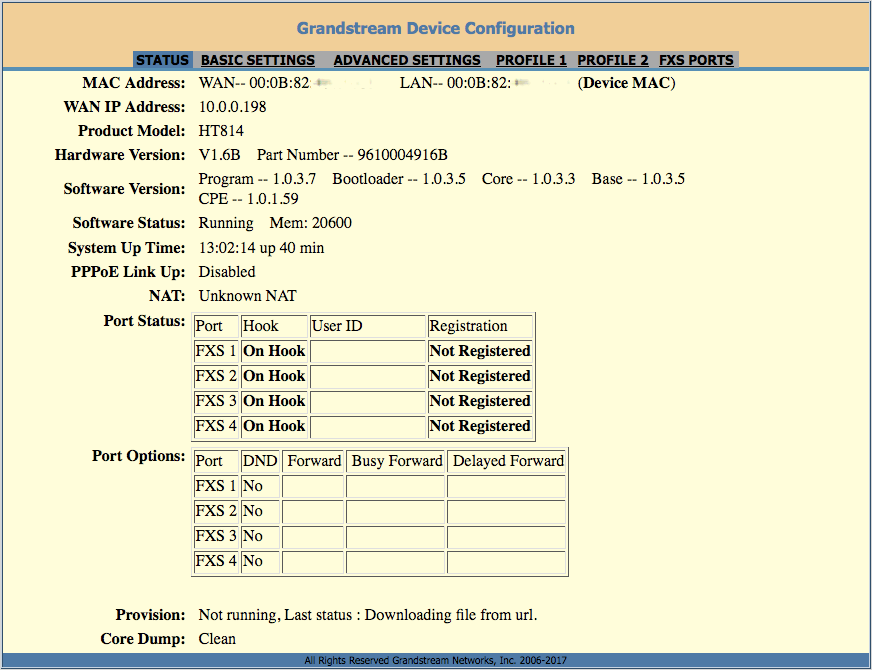The width and height of the screenshot is (872, 670).
Task: Click Part Number 9610004916B
Action: pos(352,155)
